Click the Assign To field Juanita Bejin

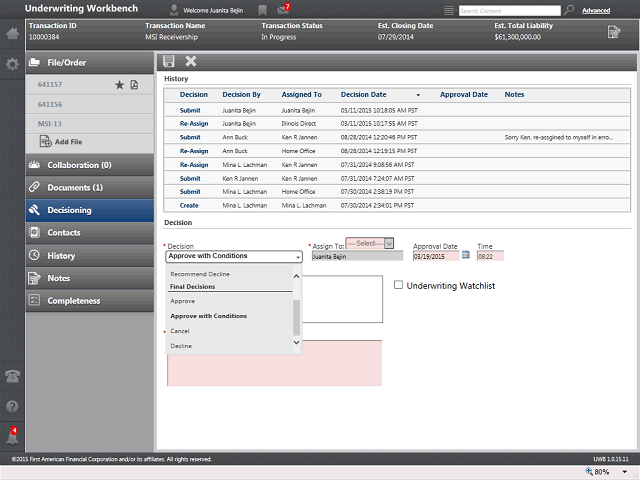point(357,256)
